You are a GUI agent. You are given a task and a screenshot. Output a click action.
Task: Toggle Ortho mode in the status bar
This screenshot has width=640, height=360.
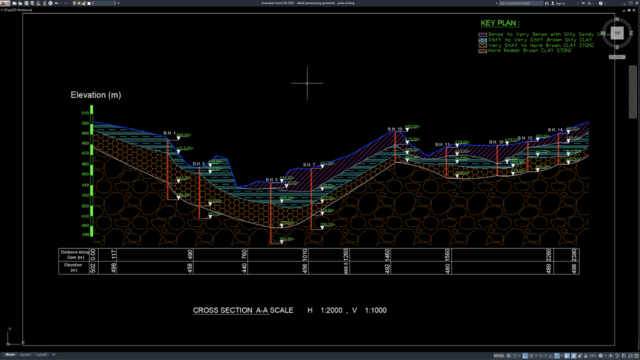click(525, 356)
